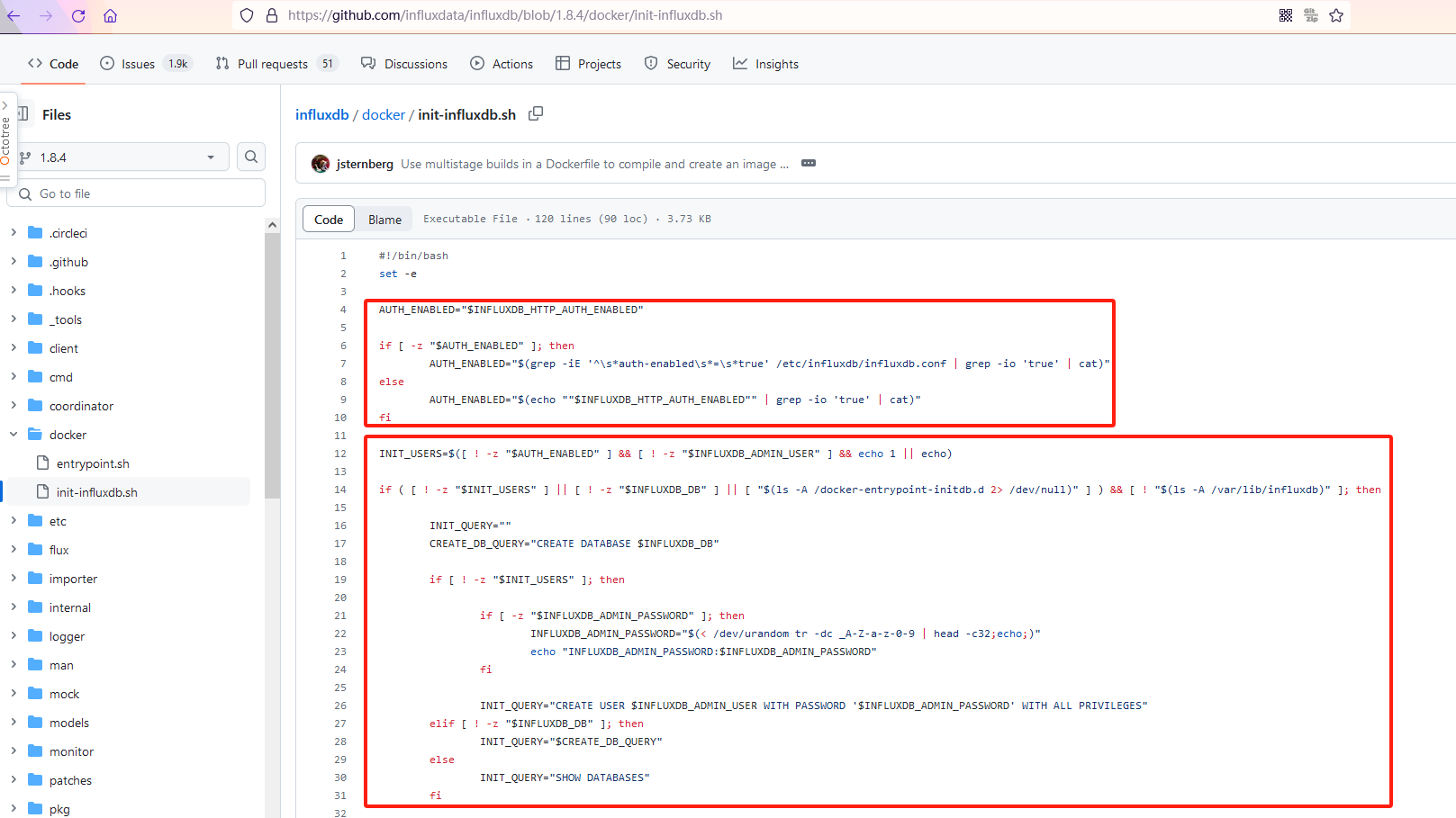
Task: Open the Code repository tab
Action: (x=53, y=64)
